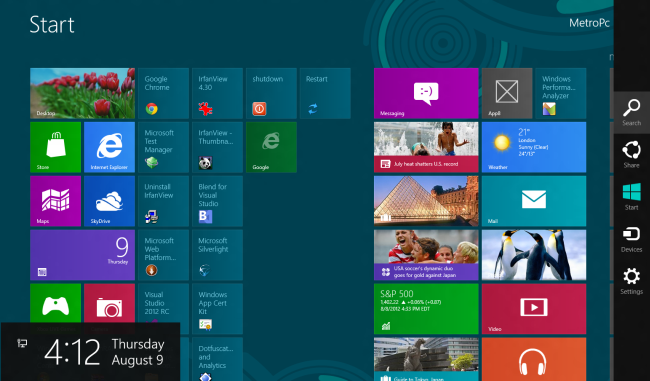Launch the Video tile
Screen dimensions: 650x381
coord(534,309)
